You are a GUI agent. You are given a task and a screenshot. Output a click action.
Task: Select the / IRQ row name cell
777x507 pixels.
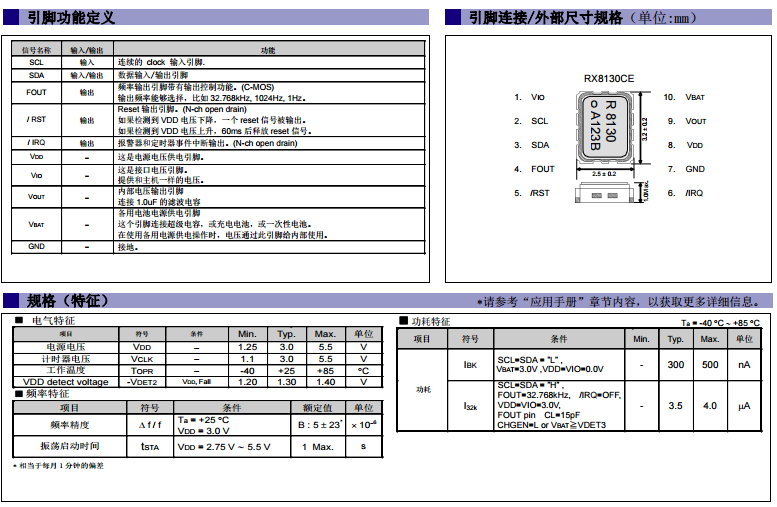36,143
